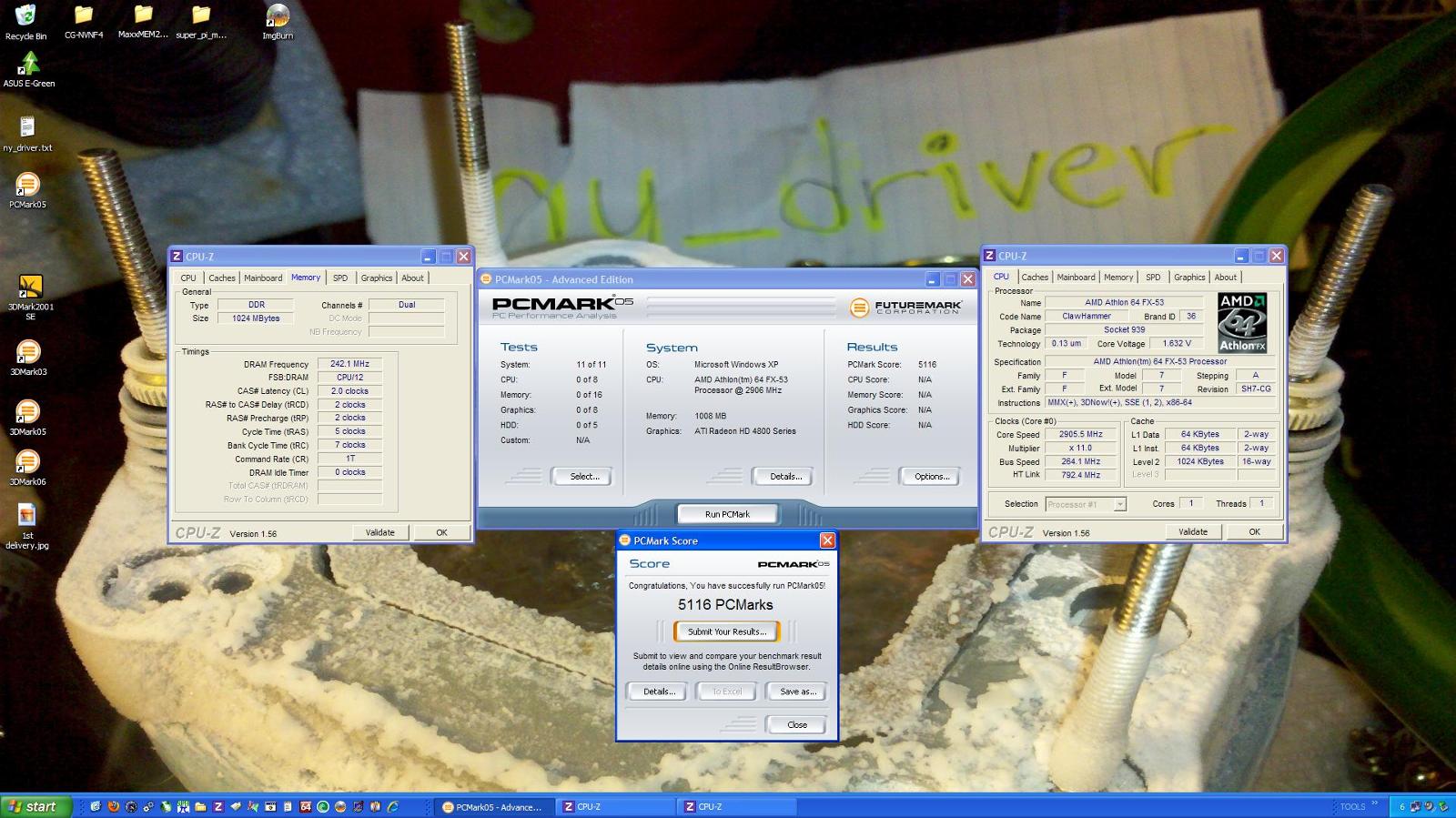Viewport: 1456px width, 818px height.
Task: Click the dual-monitor tray icon
Action: tap(1415, 806)
